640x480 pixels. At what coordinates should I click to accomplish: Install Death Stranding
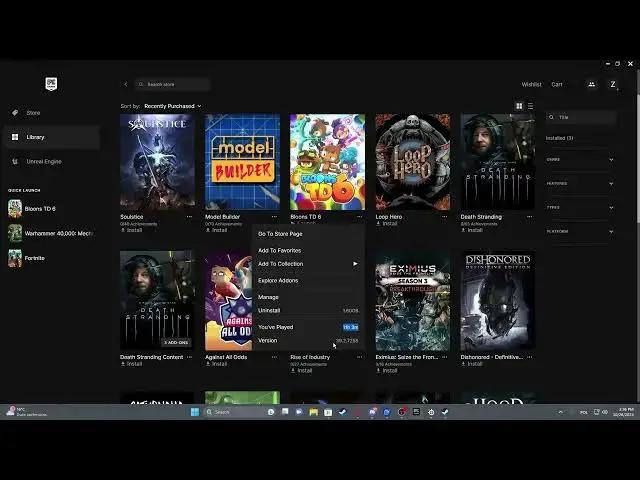pyautogui.click(x=472, y=230)
